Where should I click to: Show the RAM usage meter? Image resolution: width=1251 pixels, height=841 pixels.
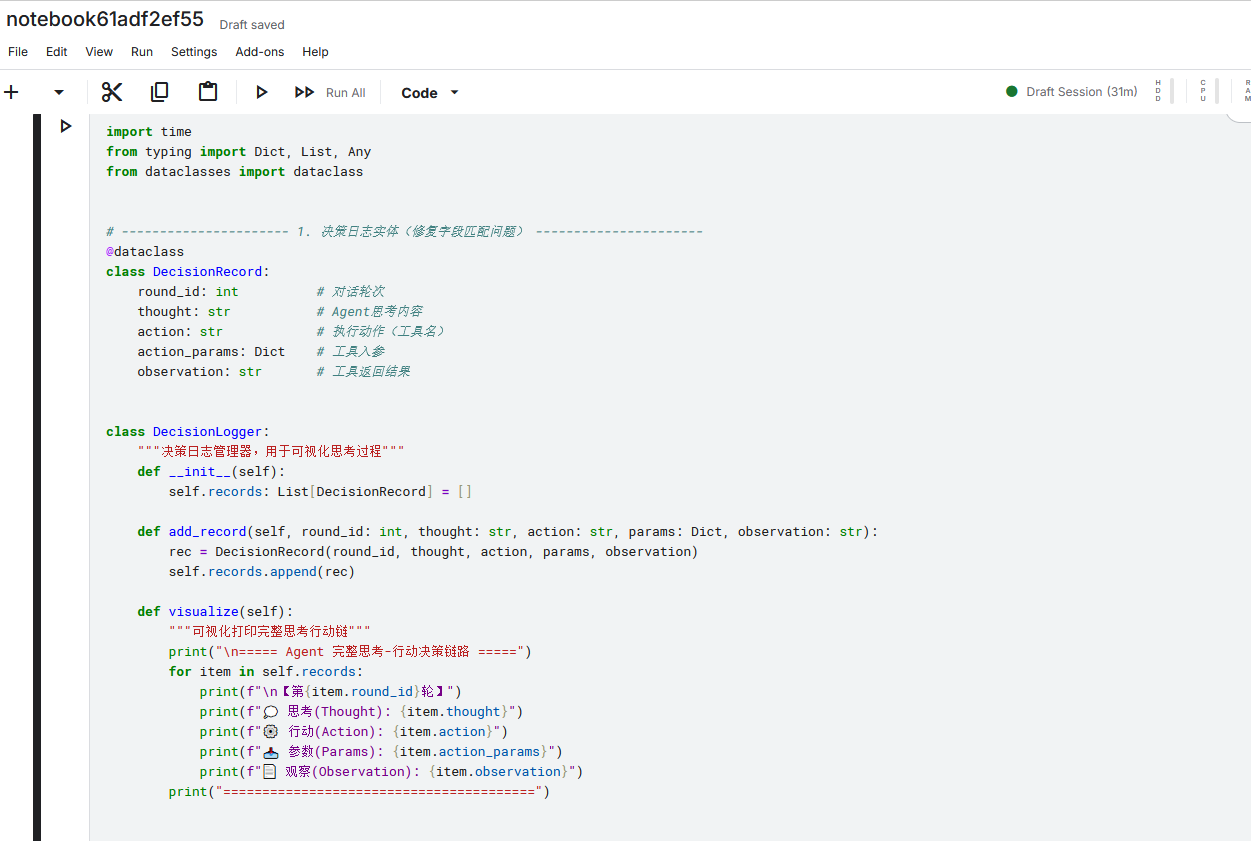pyautogui.click(x=1246, y=91)
